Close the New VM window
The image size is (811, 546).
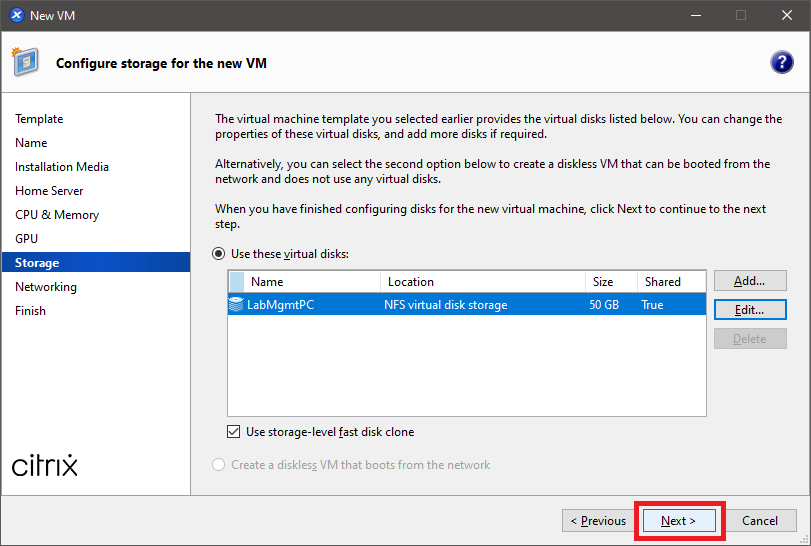point(787,15)
